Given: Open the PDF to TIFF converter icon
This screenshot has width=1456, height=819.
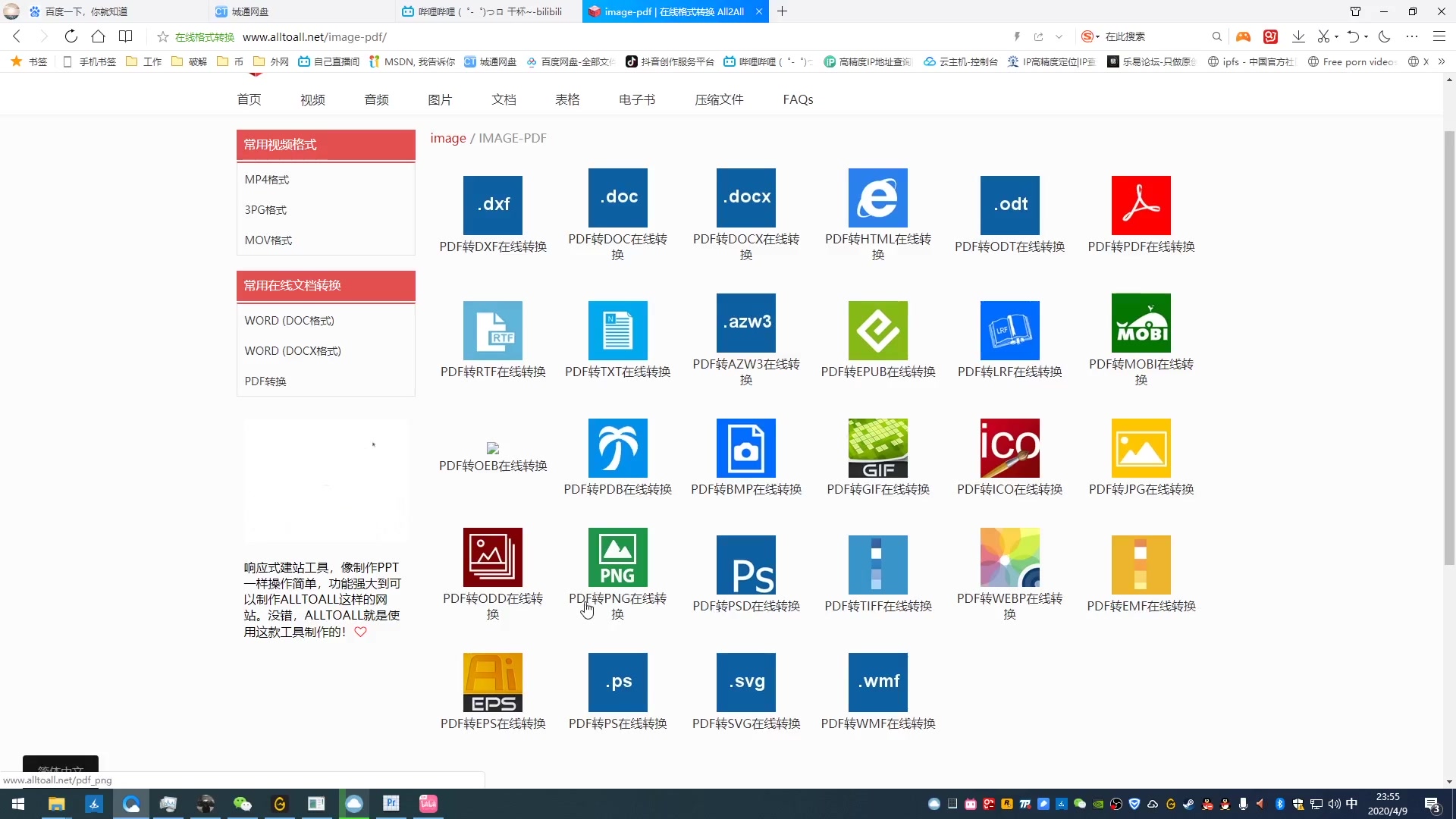Looking at the screenshot, I should pyautogui.click(x=878, y=564).
